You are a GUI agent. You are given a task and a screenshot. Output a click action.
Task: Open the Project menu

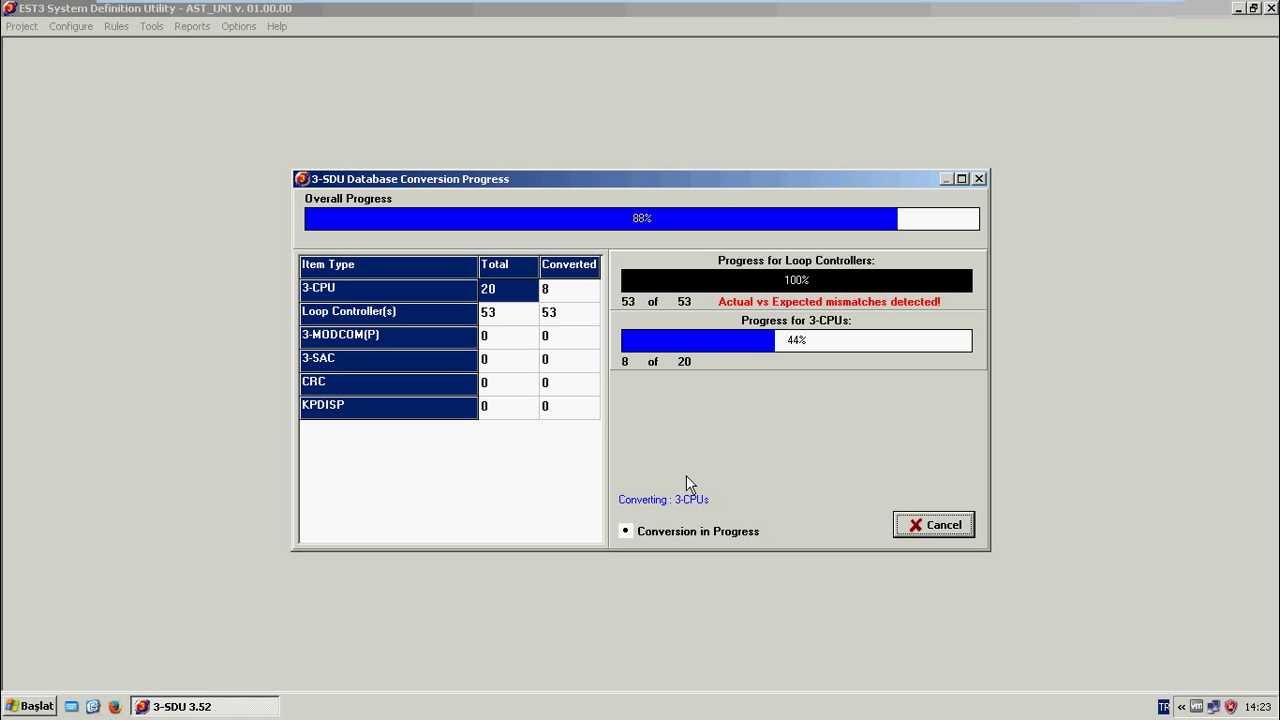[x=22, y=26]
